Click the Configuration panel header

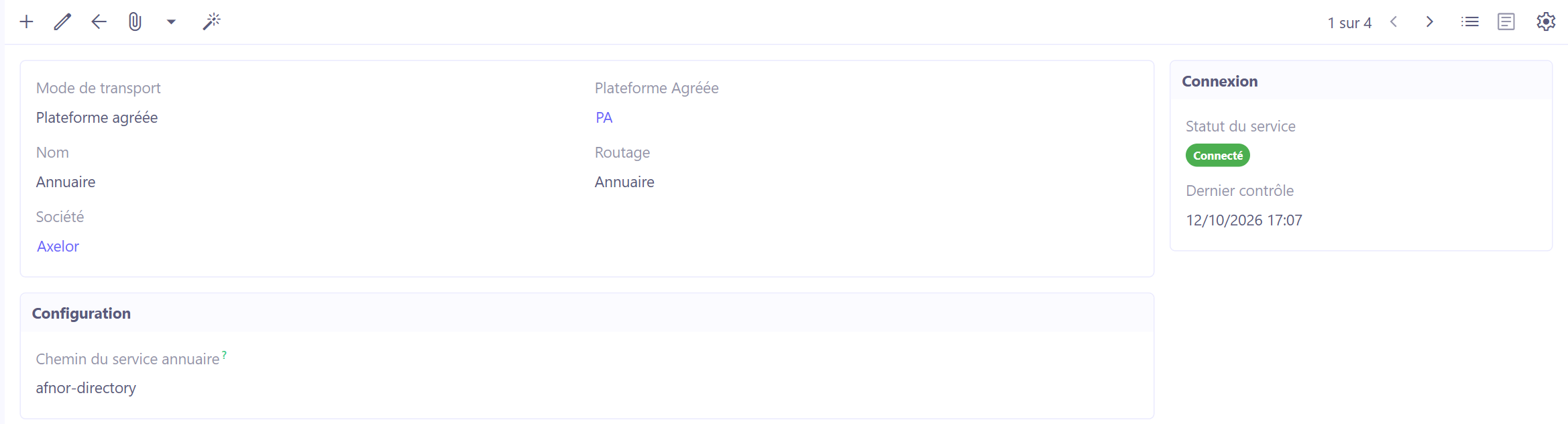[x=587, y=313]
